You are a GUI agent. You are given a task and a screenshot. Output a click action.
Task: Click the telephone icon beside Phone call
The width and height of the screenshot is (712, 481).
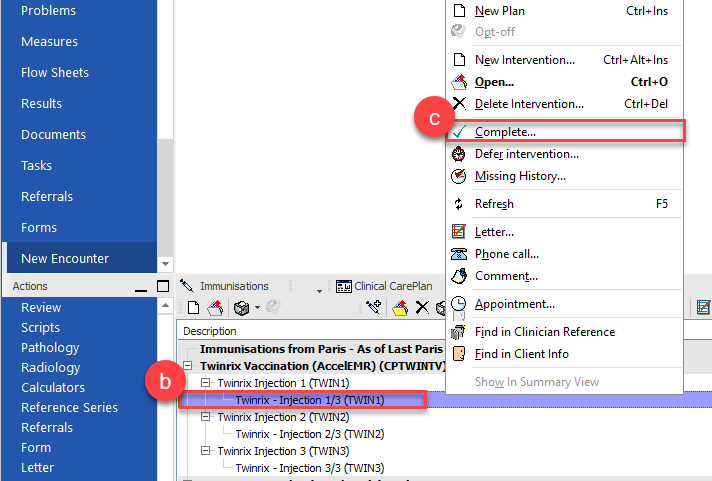click(459, 254)
